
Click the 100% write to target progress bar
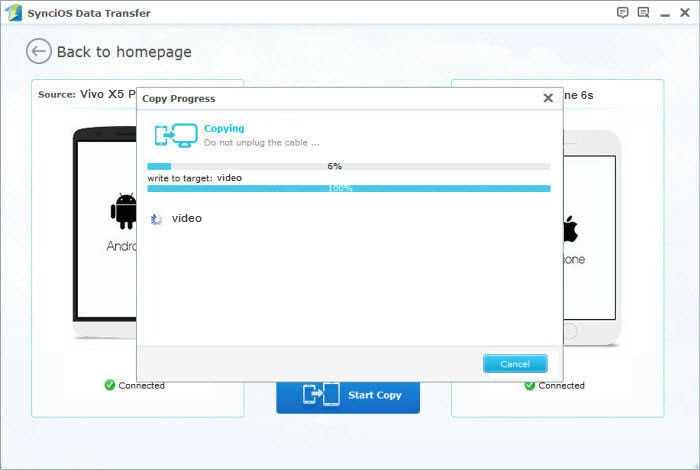tap(348, 188)
